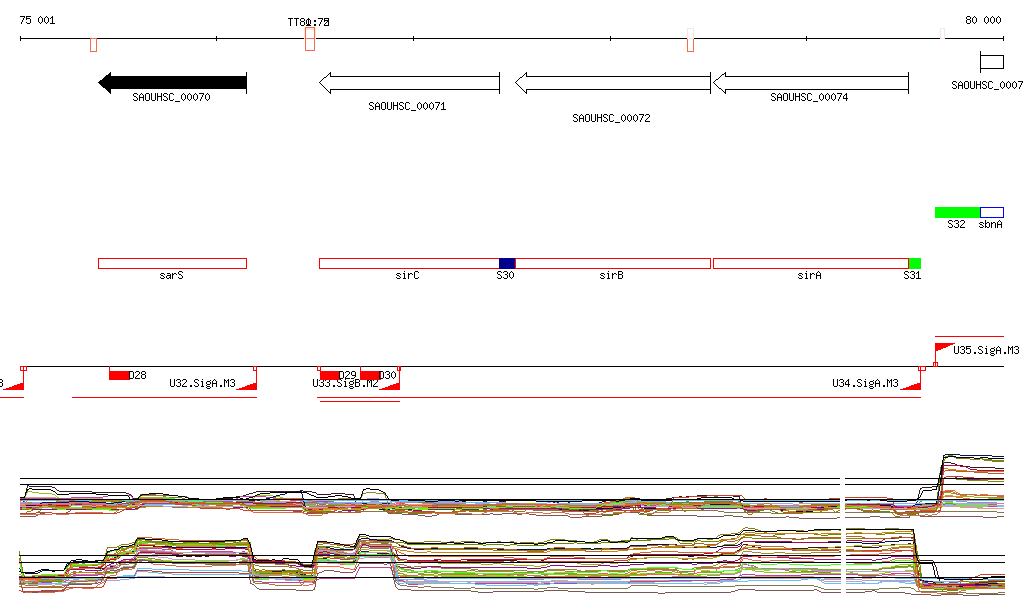The width and height of the screenshot is (1024, 611).
Task: Click the U32.SigA.M3 promoter triangle
Action: (x=246, y=386)
